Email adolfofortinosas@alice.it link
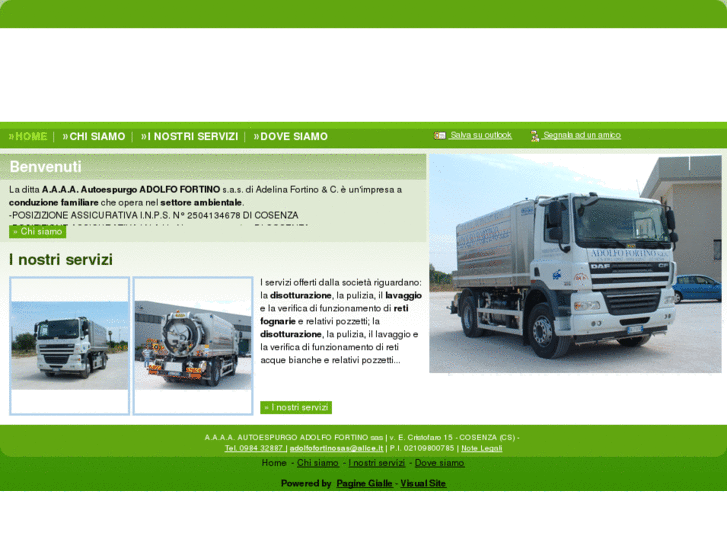 (x=336, y=448)
